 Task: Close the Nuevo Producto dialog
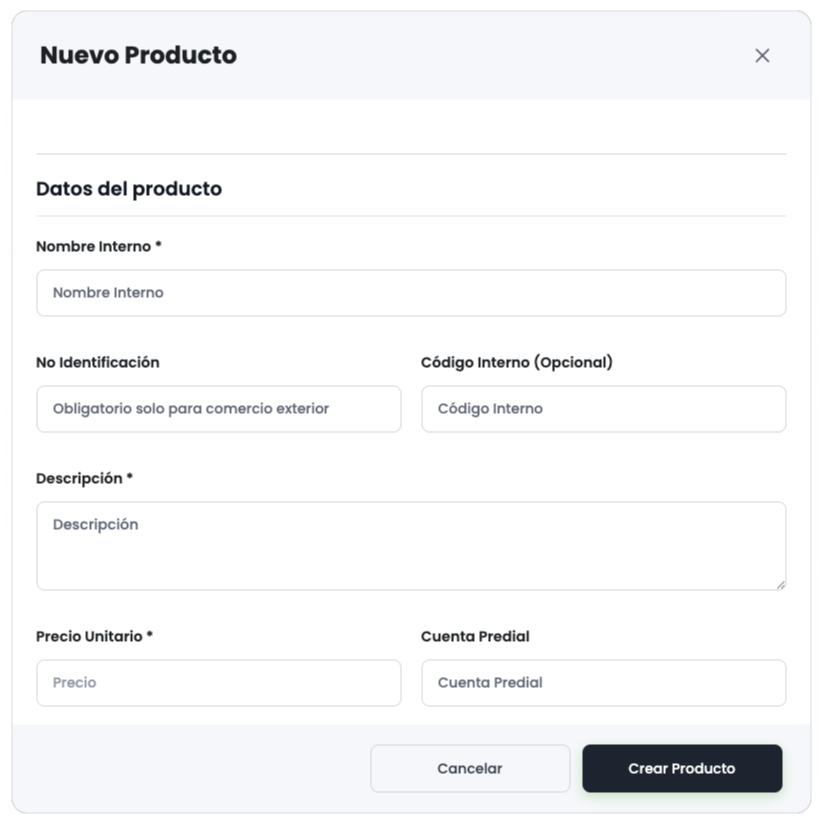point(762,56)
